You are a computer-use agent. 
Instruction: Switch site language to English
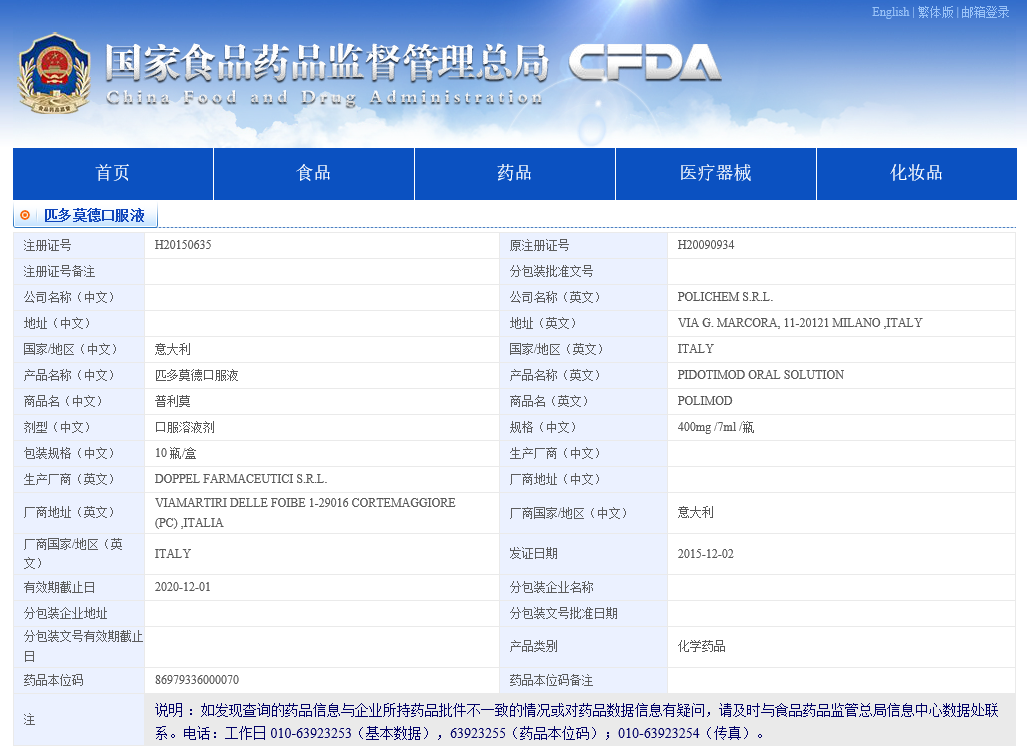click(x=890, y=12)
